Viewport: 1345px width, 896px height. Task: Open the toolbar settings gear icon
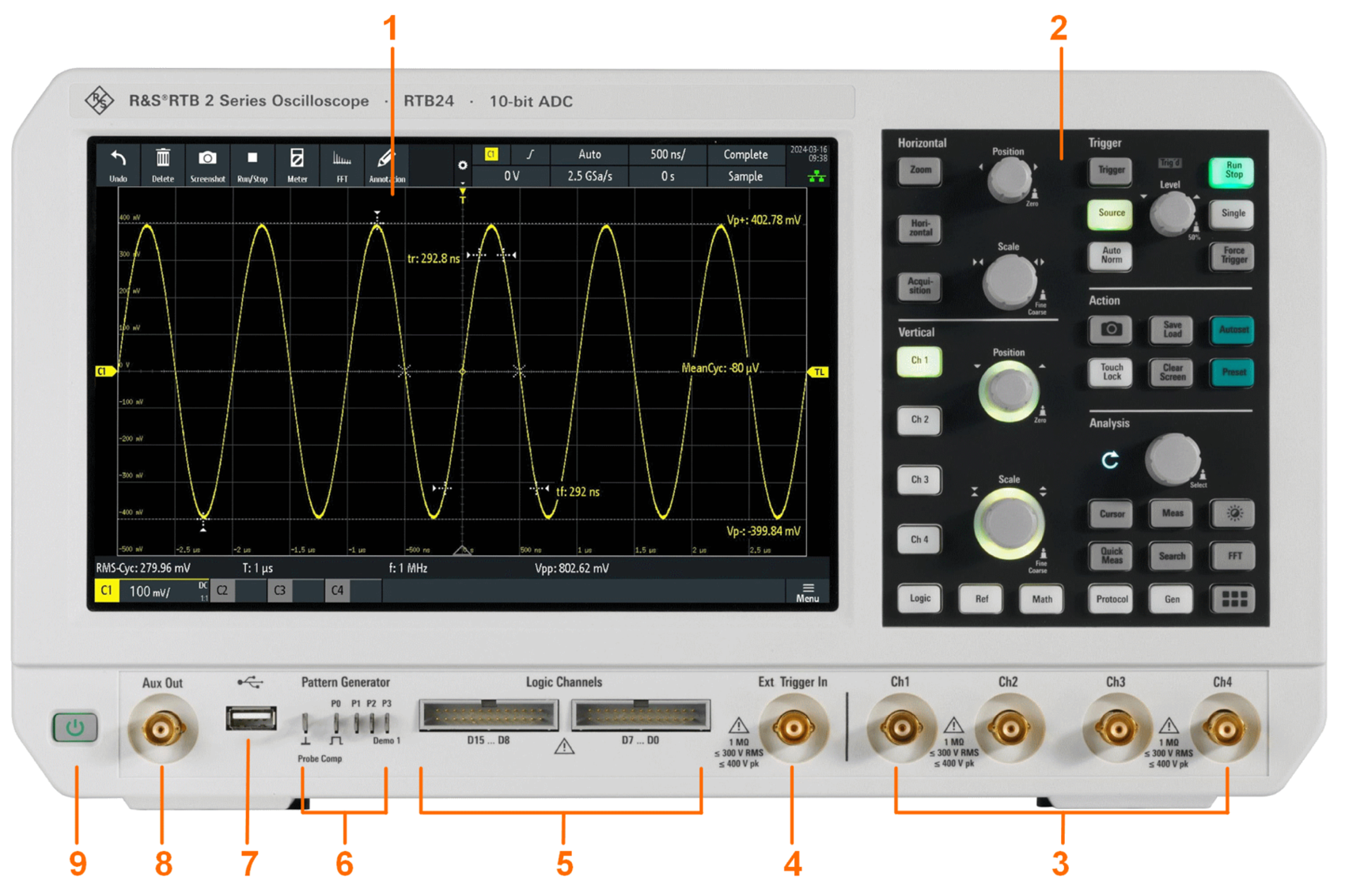(463, 165)
